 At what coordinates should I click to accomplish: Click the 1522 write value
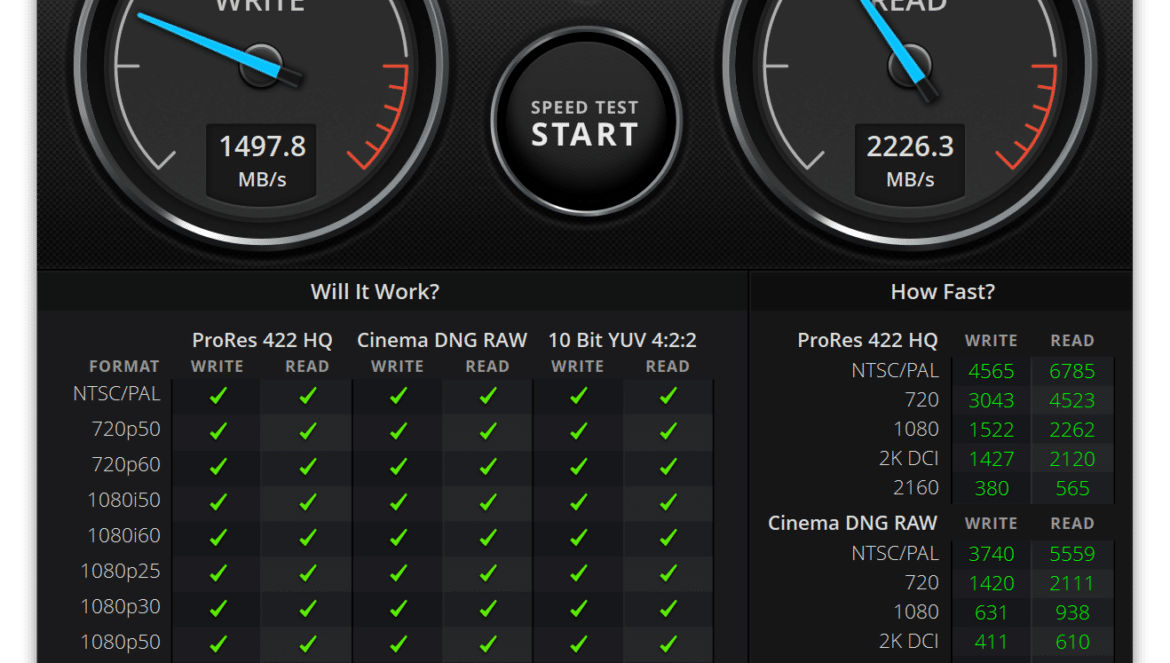click(x=991, y=430)
